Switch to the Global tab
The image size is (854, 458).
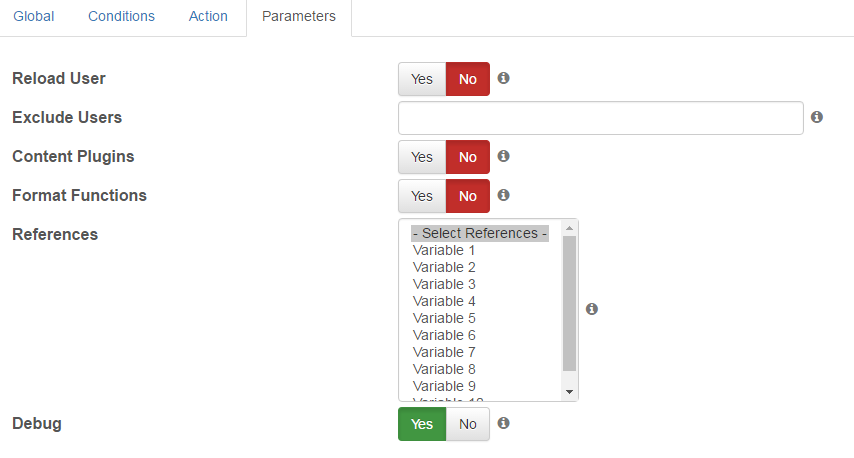[x=34, y=16]
